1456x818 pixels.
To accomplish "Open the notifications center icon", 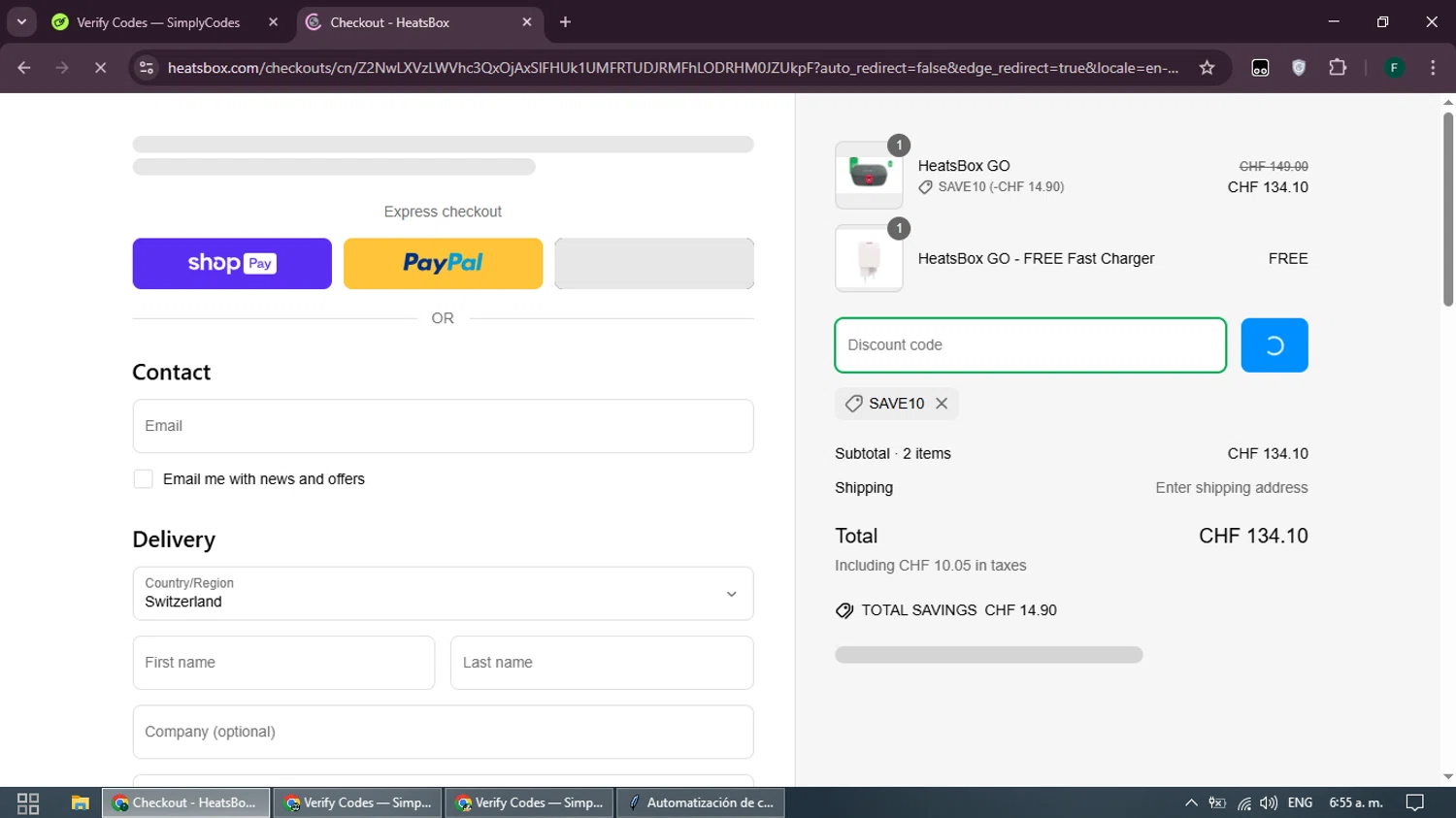I will 1415,803.
